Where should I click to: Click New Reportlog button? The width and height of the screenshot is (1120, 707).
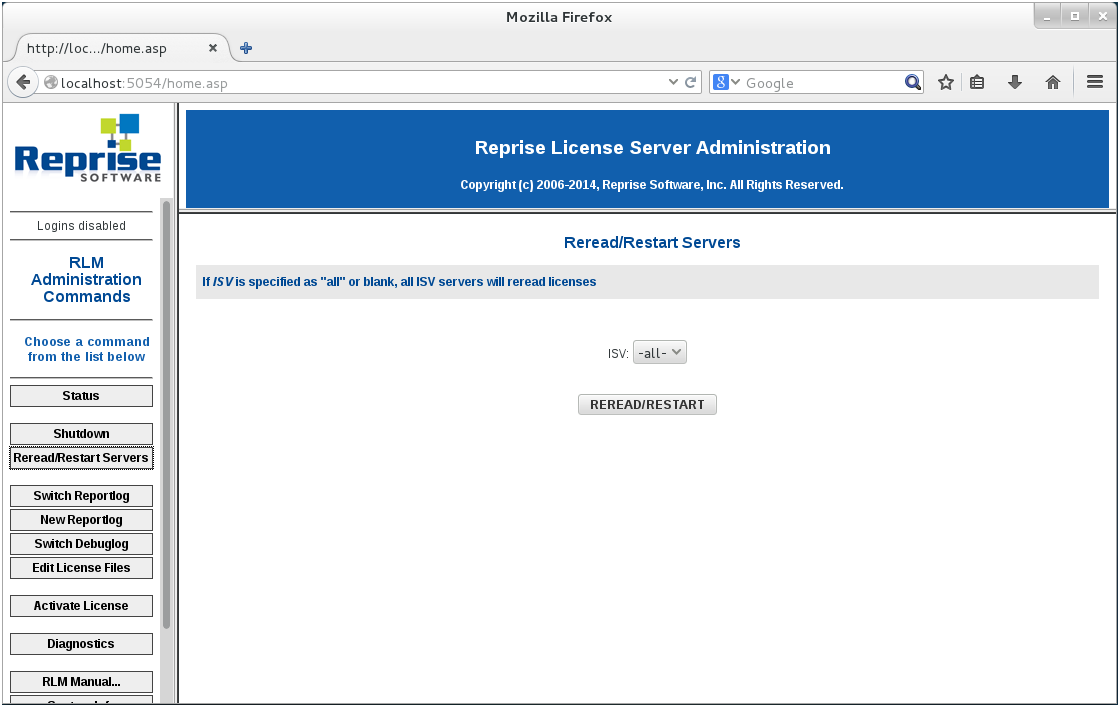pyautogui.click(x=81, y=520)
